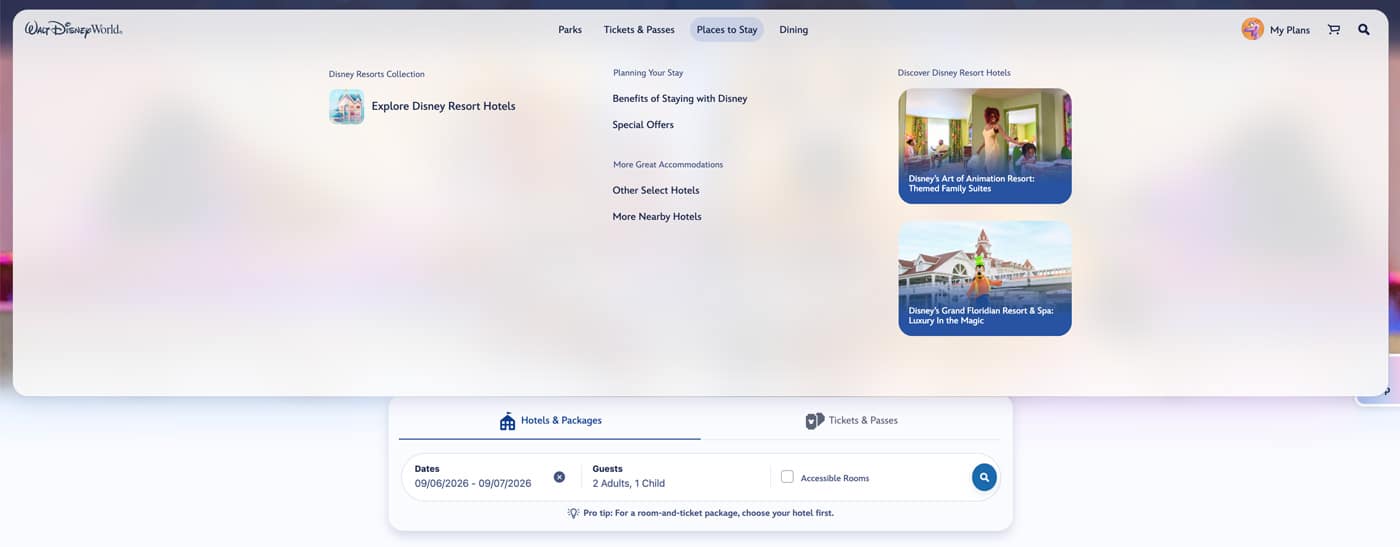Click the More Great Accommodations heading
The height and width of the screenshot is (547, 1400).
click(x=668, y=164)
